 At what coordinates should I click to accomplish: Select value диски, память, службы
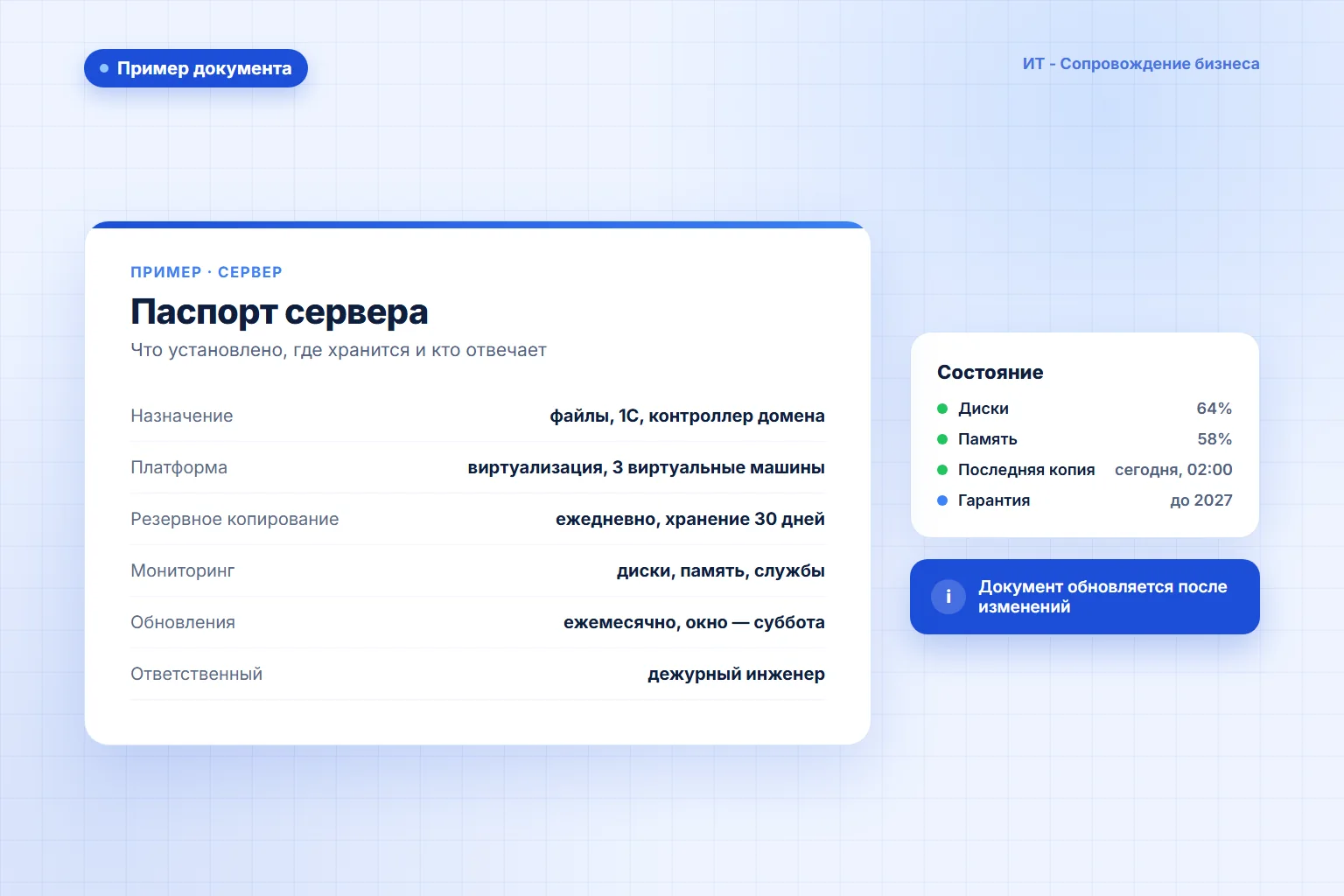pos(721,570)
